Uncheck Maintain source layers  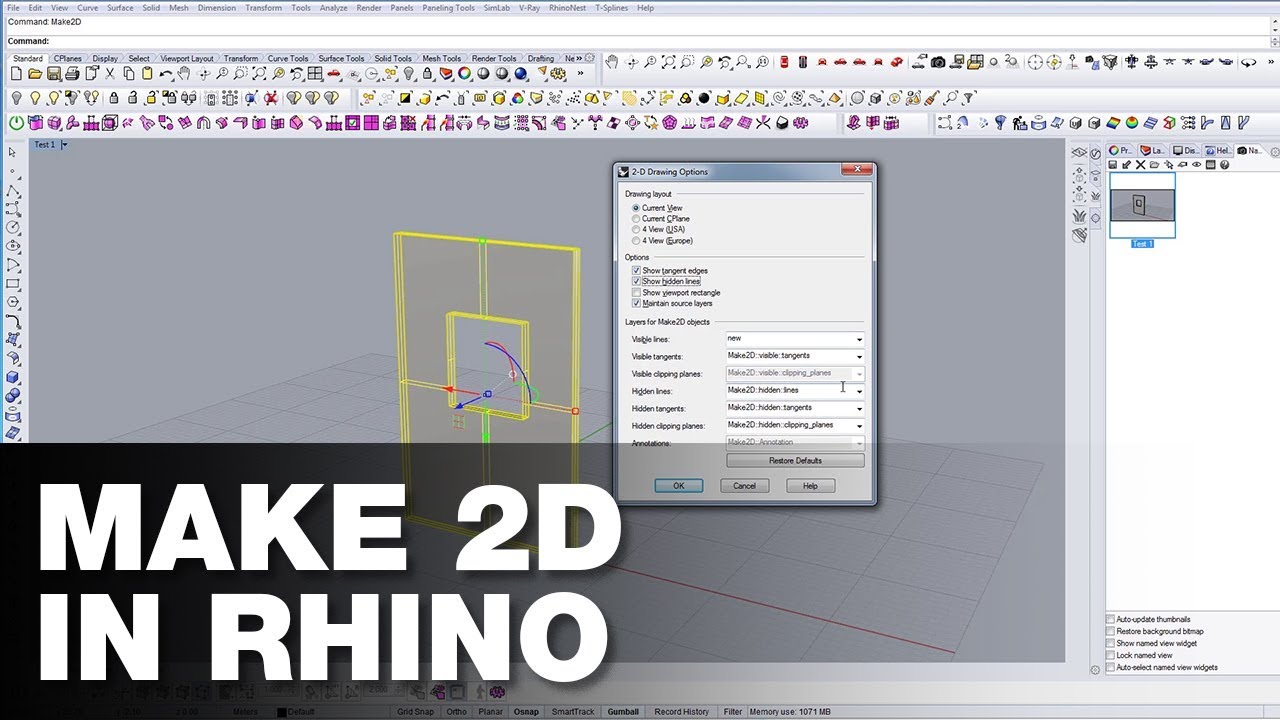[x=637, y=303]
